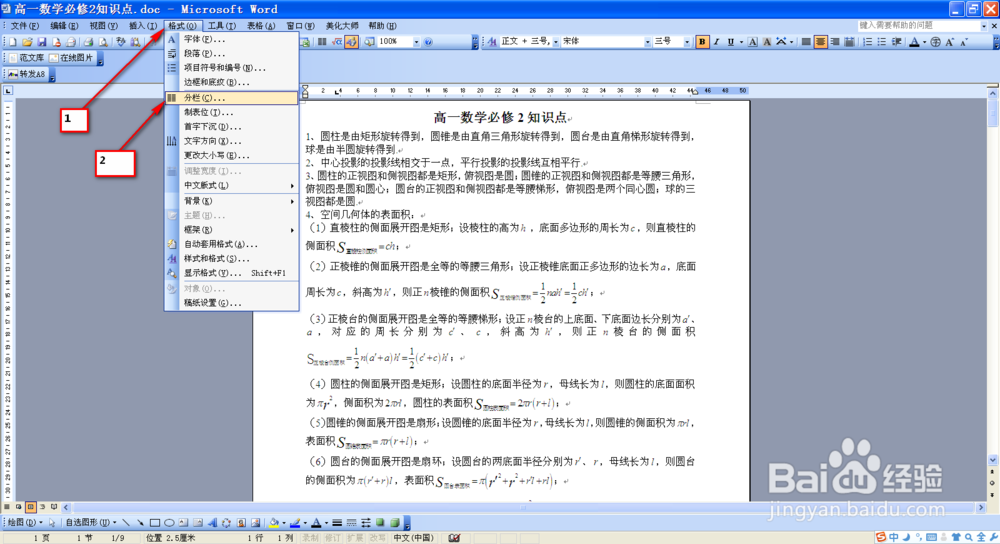This screenshot has height=544, width=1000.
Task: Expand the 中文版式 submenu
Action: tap(232, 186)
